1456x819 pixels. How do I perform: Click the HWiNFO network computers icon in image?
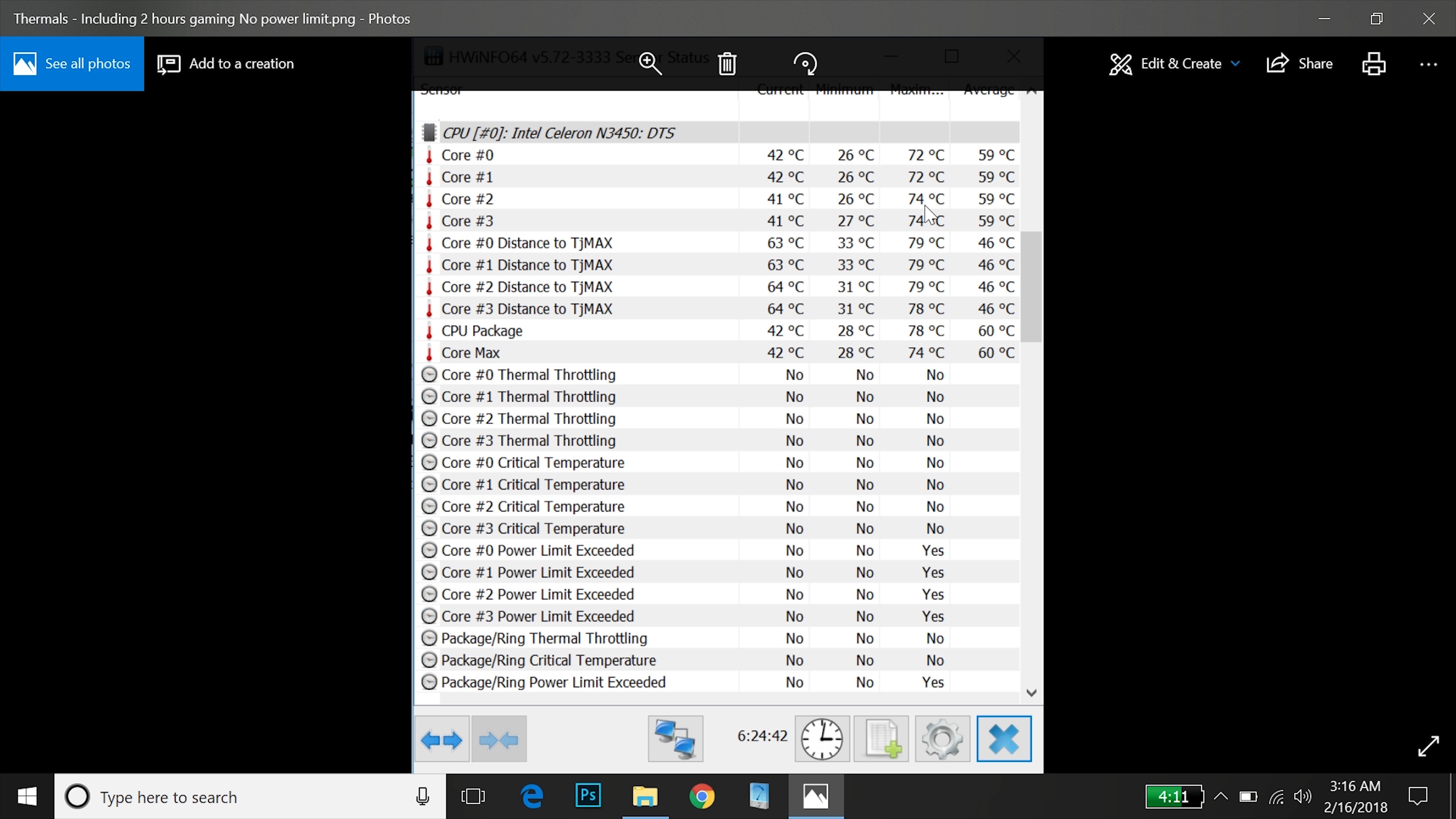pos(675,739)
